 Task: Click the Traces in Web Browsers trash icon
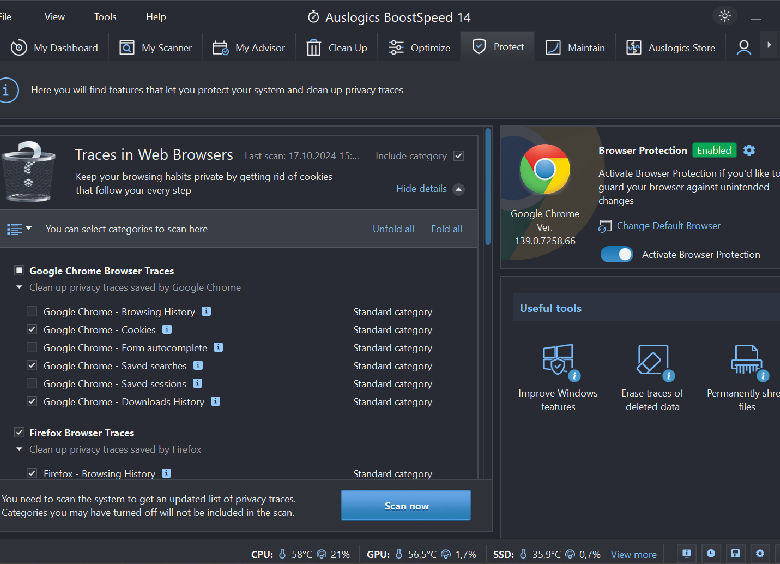(29, 171)
